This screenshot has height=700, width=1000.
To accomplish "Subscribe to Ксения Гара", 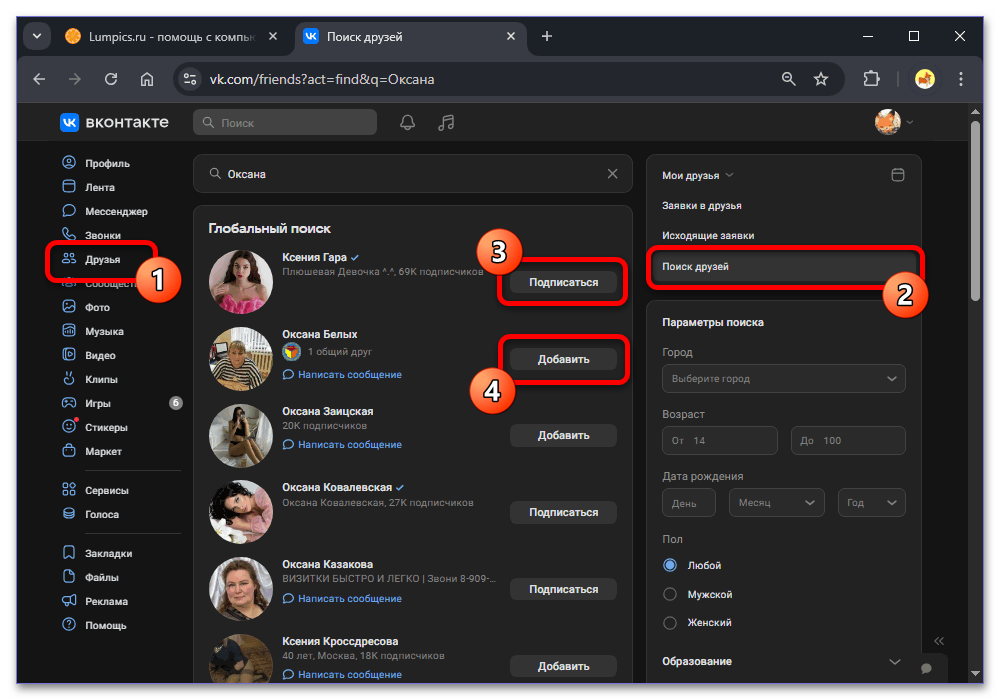I will pyautogui.click(x=563, y=282).
